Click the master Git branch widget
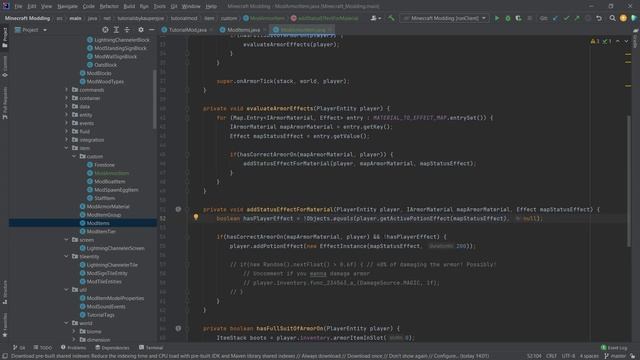The width and height of the screenshot is (640, 360). [x=616, y=356]
